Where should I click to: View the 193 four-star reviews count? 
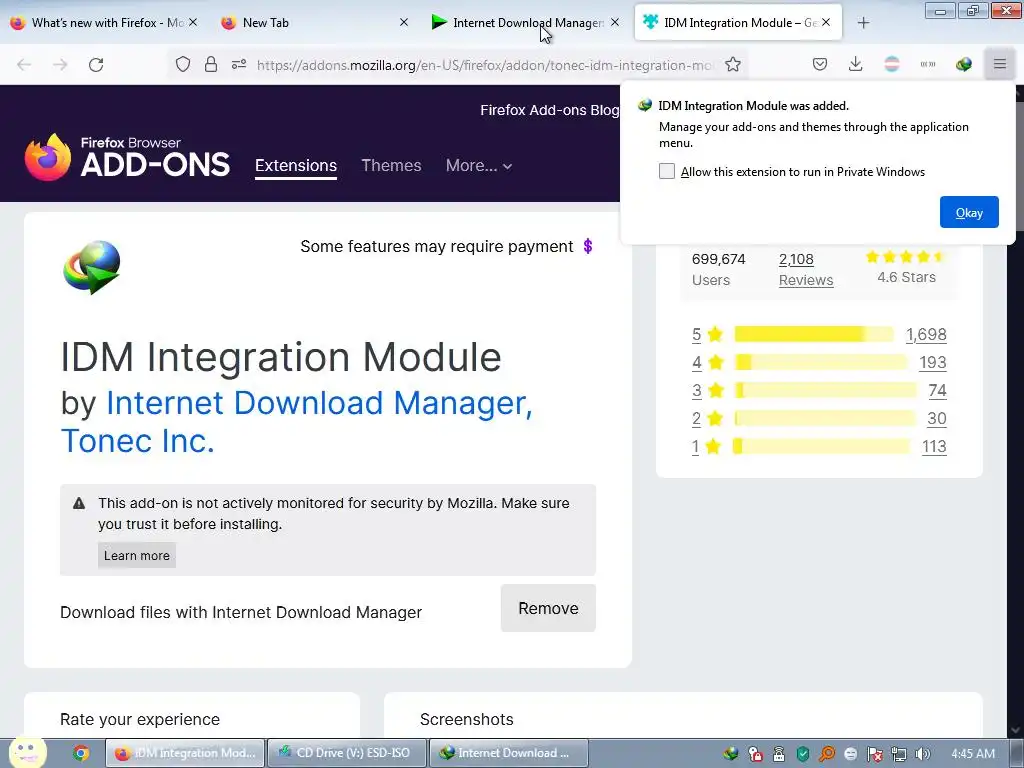coord(932,362)
